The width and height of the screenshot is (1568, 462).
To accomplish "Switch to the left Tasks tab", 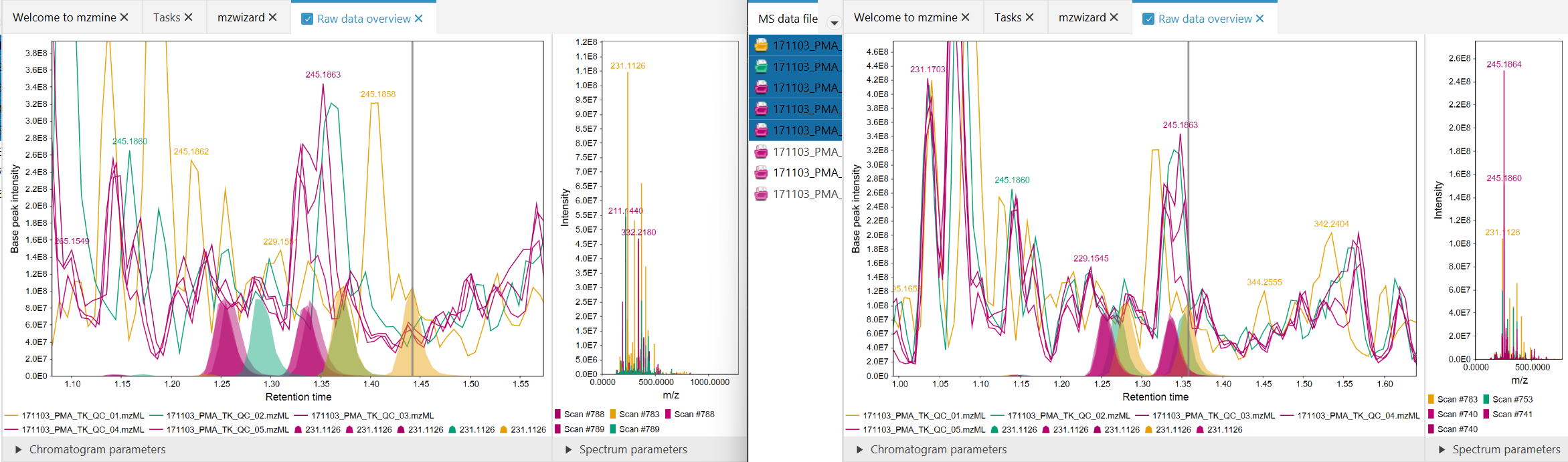I will [166, 17].
